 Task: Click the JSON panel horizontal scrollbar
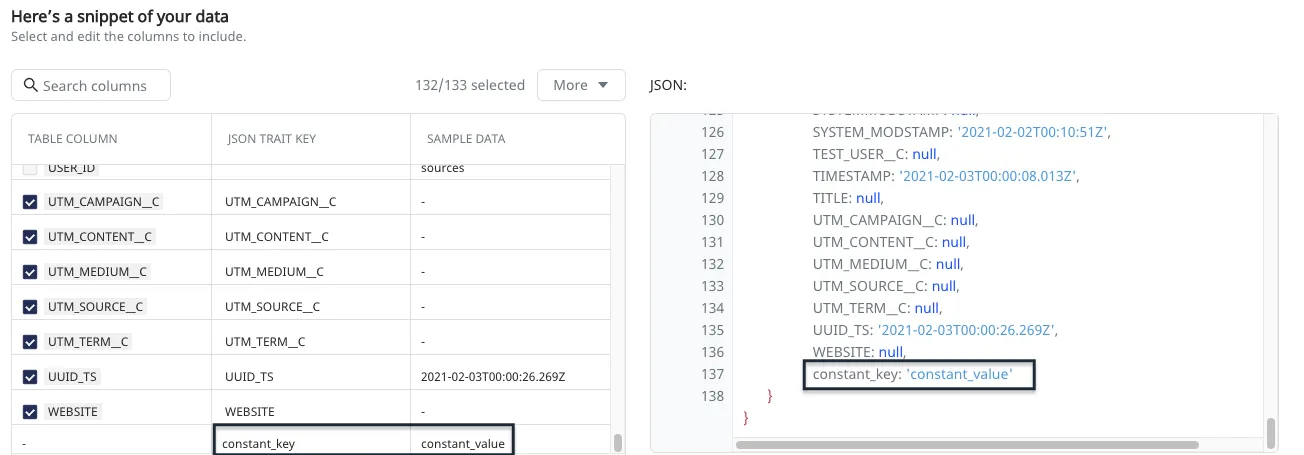coord(967,444)
